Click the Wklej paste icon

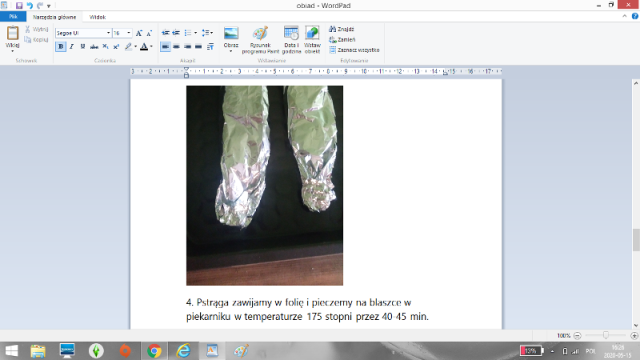click(12, 33)
